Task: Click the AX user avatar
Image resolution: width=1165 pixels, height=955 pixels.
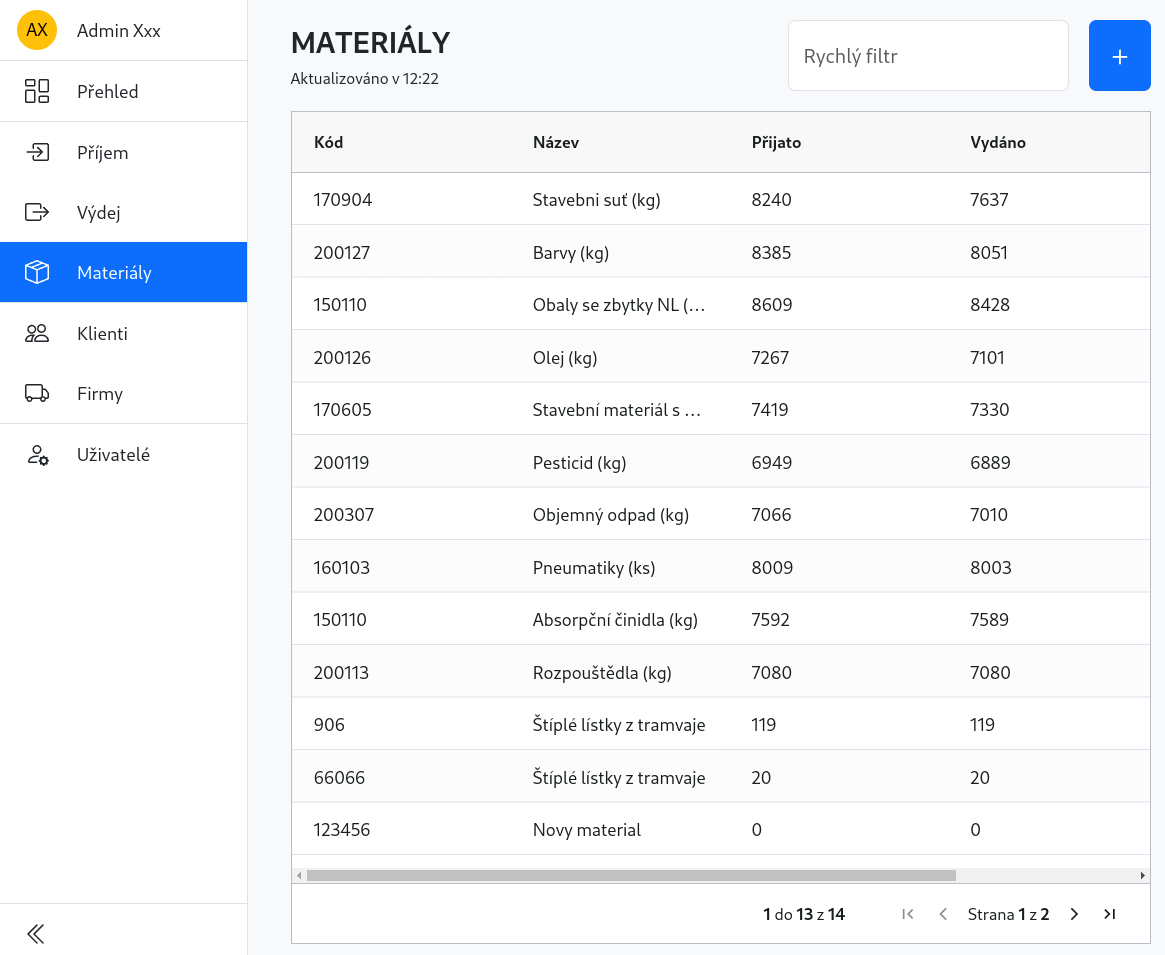Action: pyautogui.click(x=36, y=30)
